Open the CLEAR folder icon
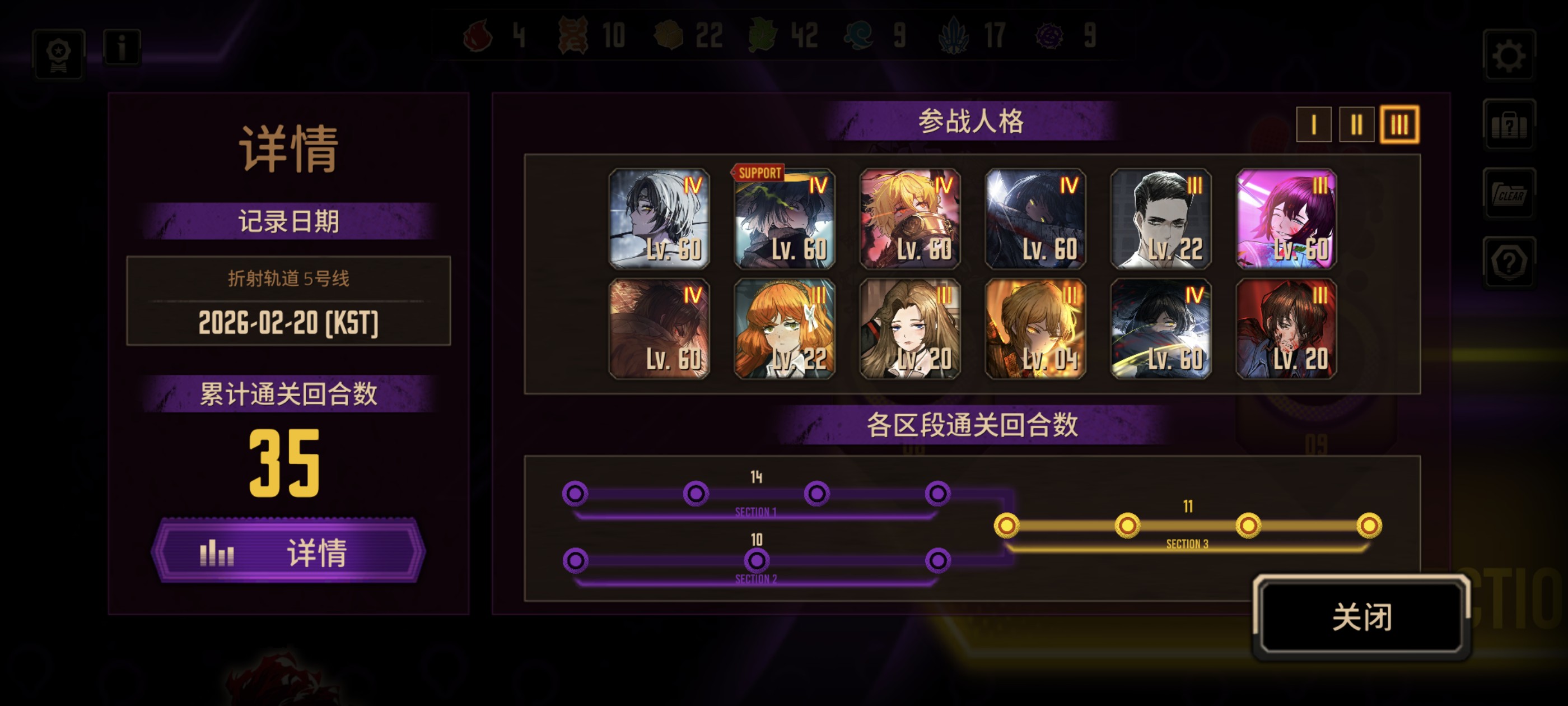This screenshot has height=706, width=1568. point(1509,194)
